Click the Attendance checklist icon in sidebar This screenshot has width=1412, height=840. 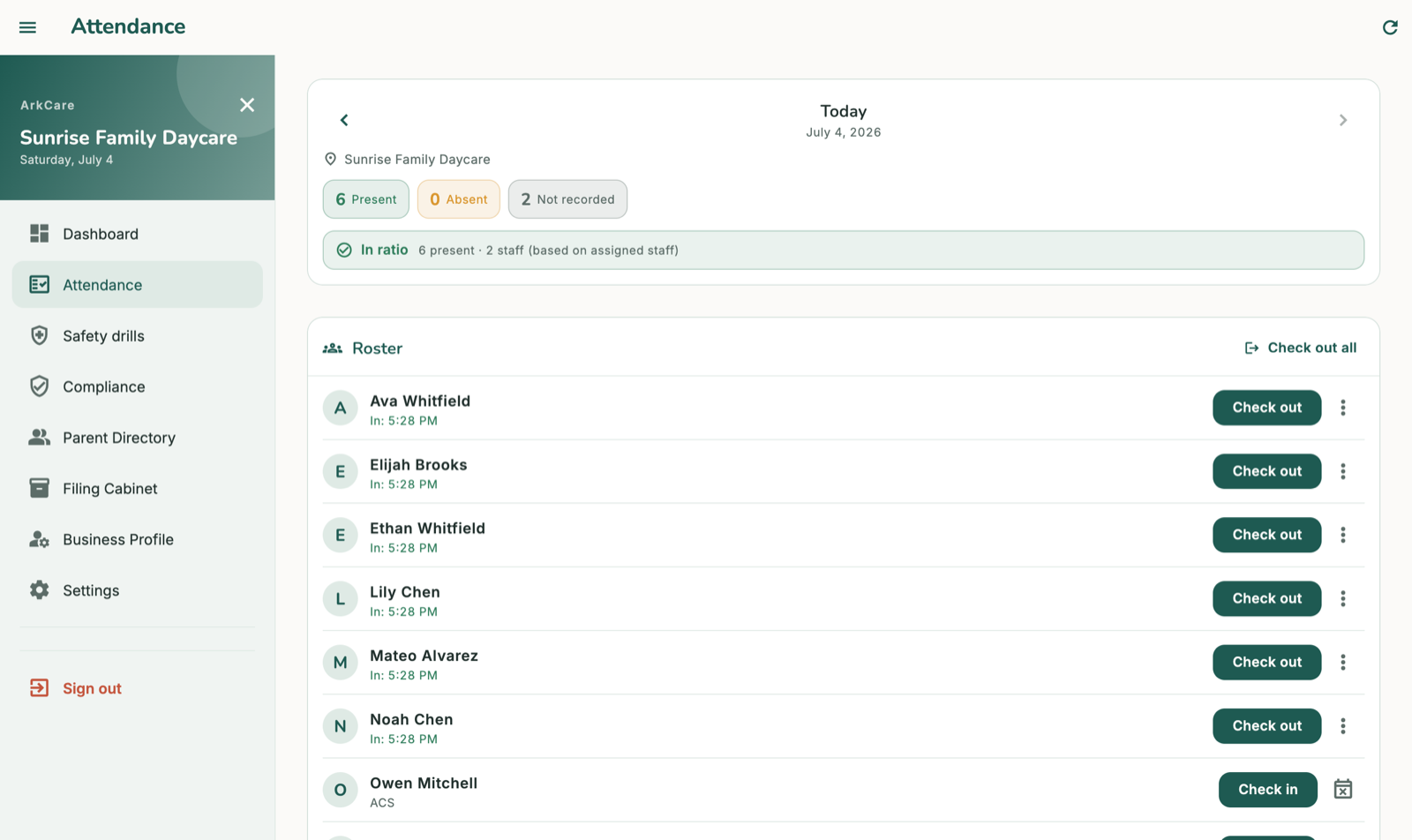[x=39, y=284]
